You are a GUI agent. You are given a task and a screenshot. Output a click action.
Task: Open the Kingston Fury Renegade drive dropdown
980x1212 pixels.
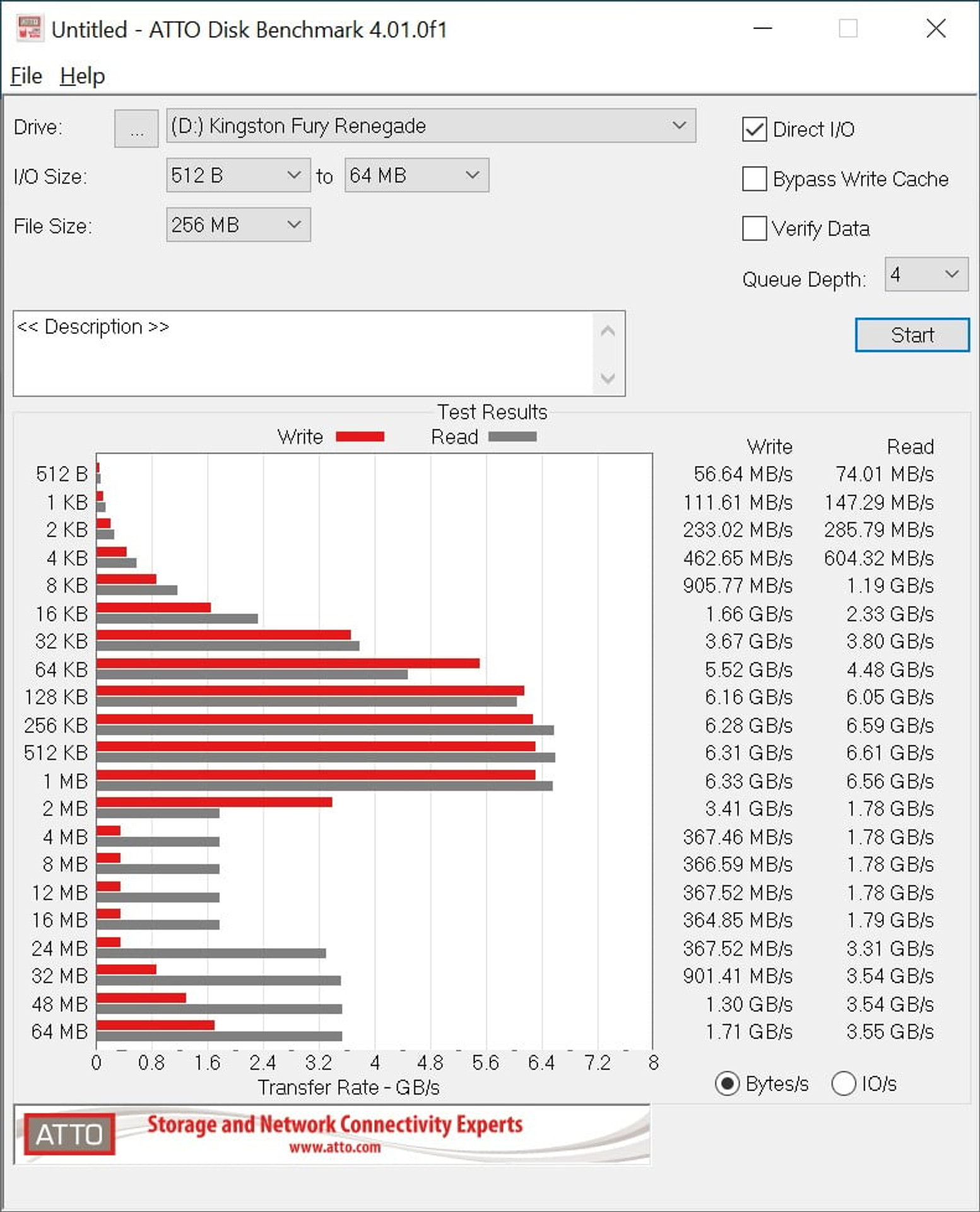click(431, 126)
